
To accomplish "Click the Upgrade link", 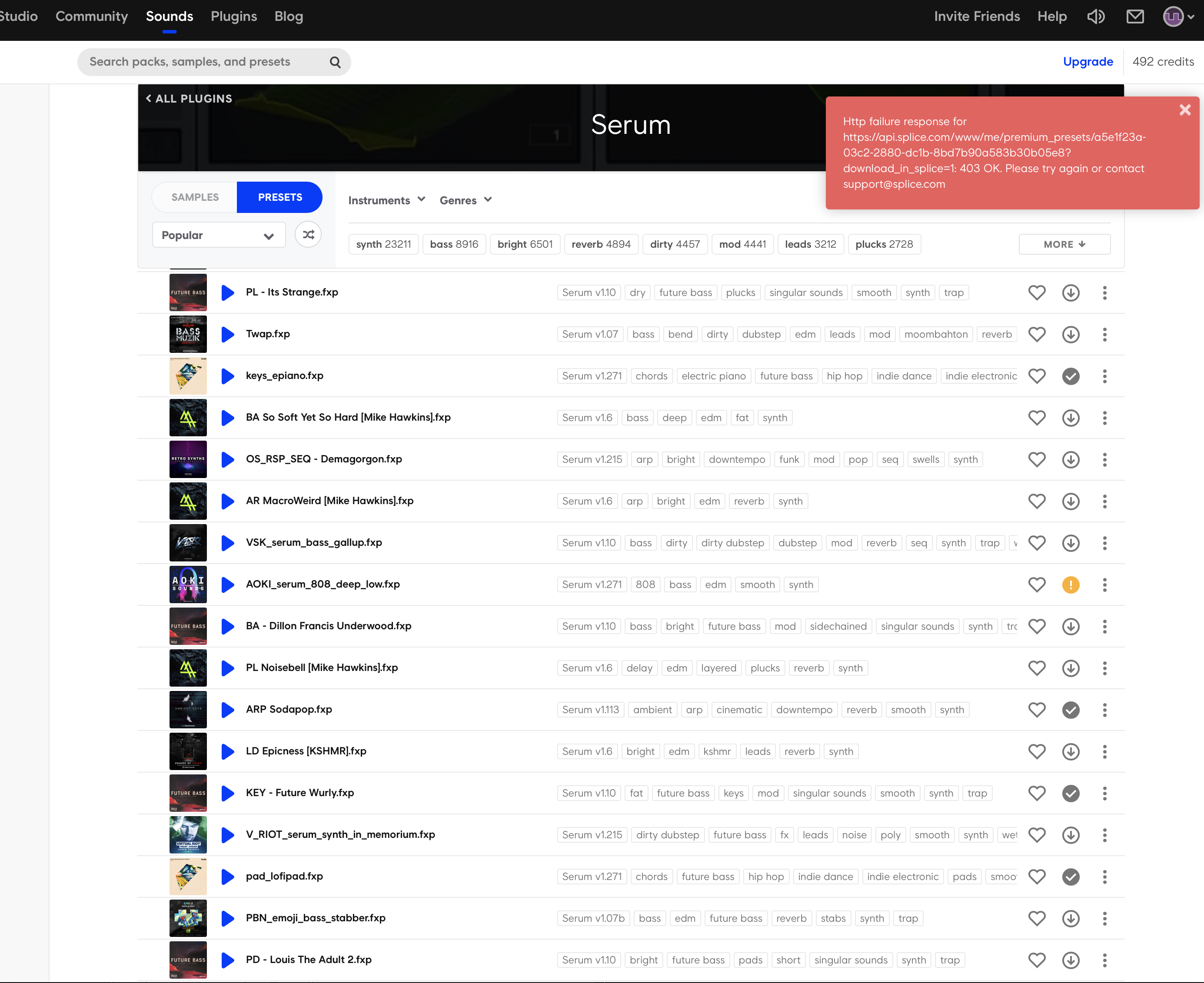I will click(1088, 62).
